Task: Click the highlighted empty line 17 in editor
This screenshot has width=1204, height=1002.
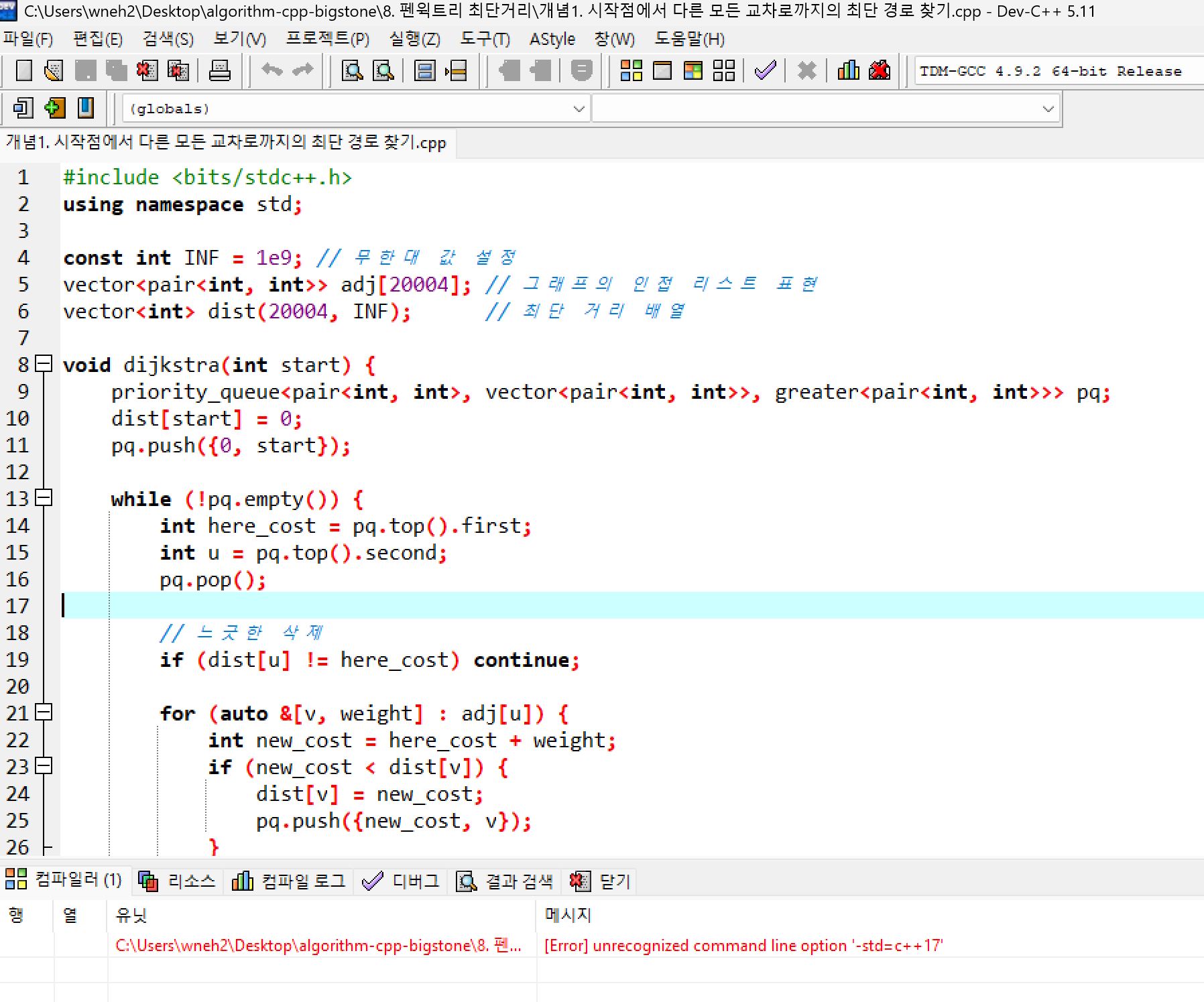Action: [x=632, y=605]
